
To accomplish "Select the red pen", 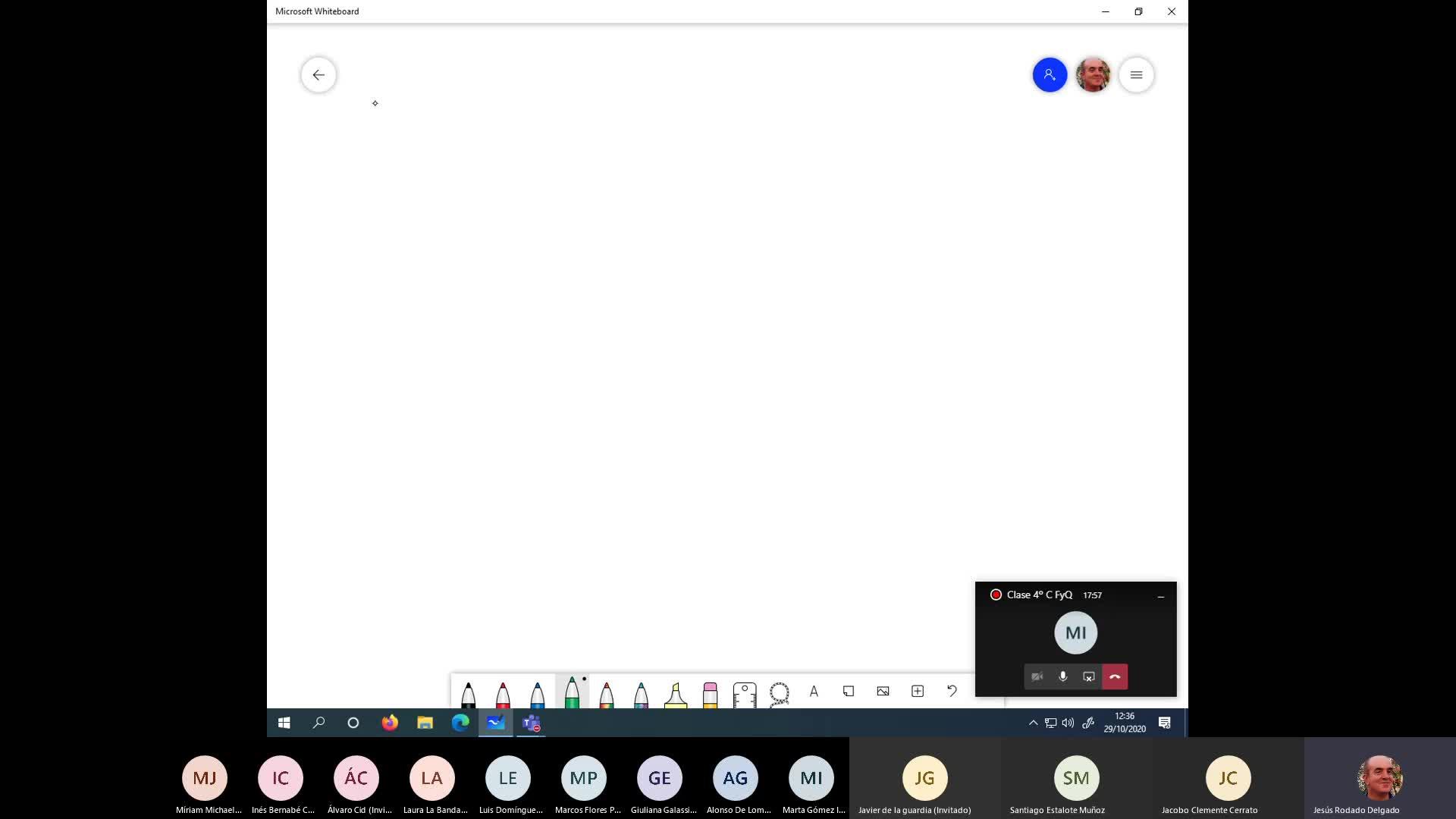I will [503, 694].
